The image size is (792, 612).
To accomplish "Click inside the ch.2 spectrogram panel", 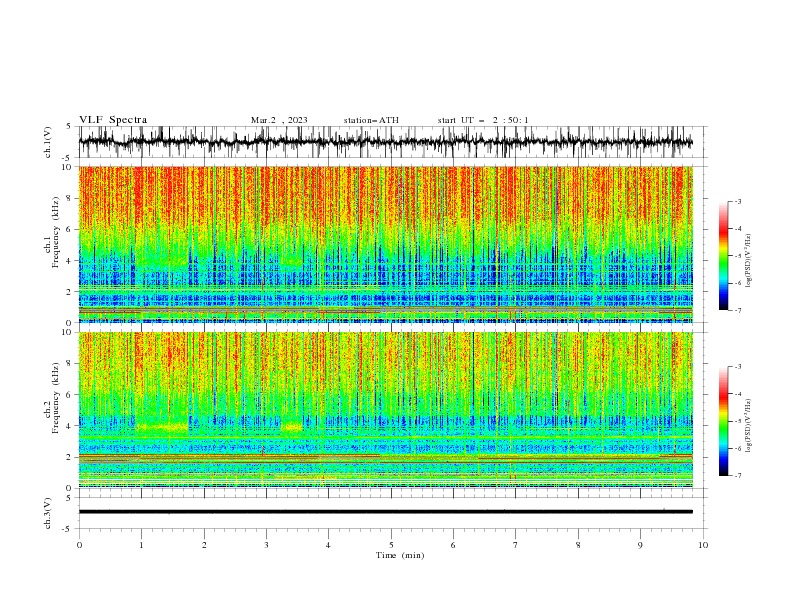I will click(385, 410).
